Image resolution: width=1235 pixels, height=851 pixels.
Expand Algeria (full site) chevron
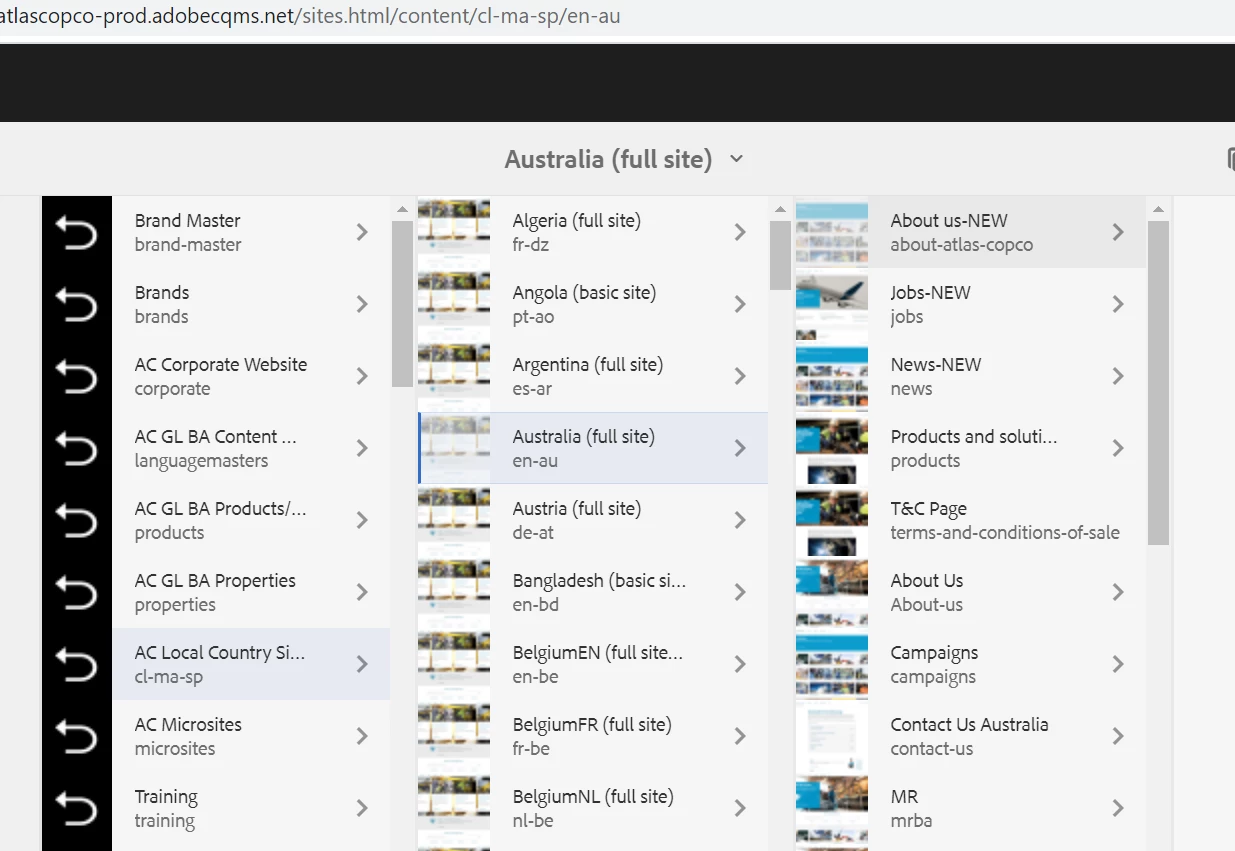click(x=740, y=232)
